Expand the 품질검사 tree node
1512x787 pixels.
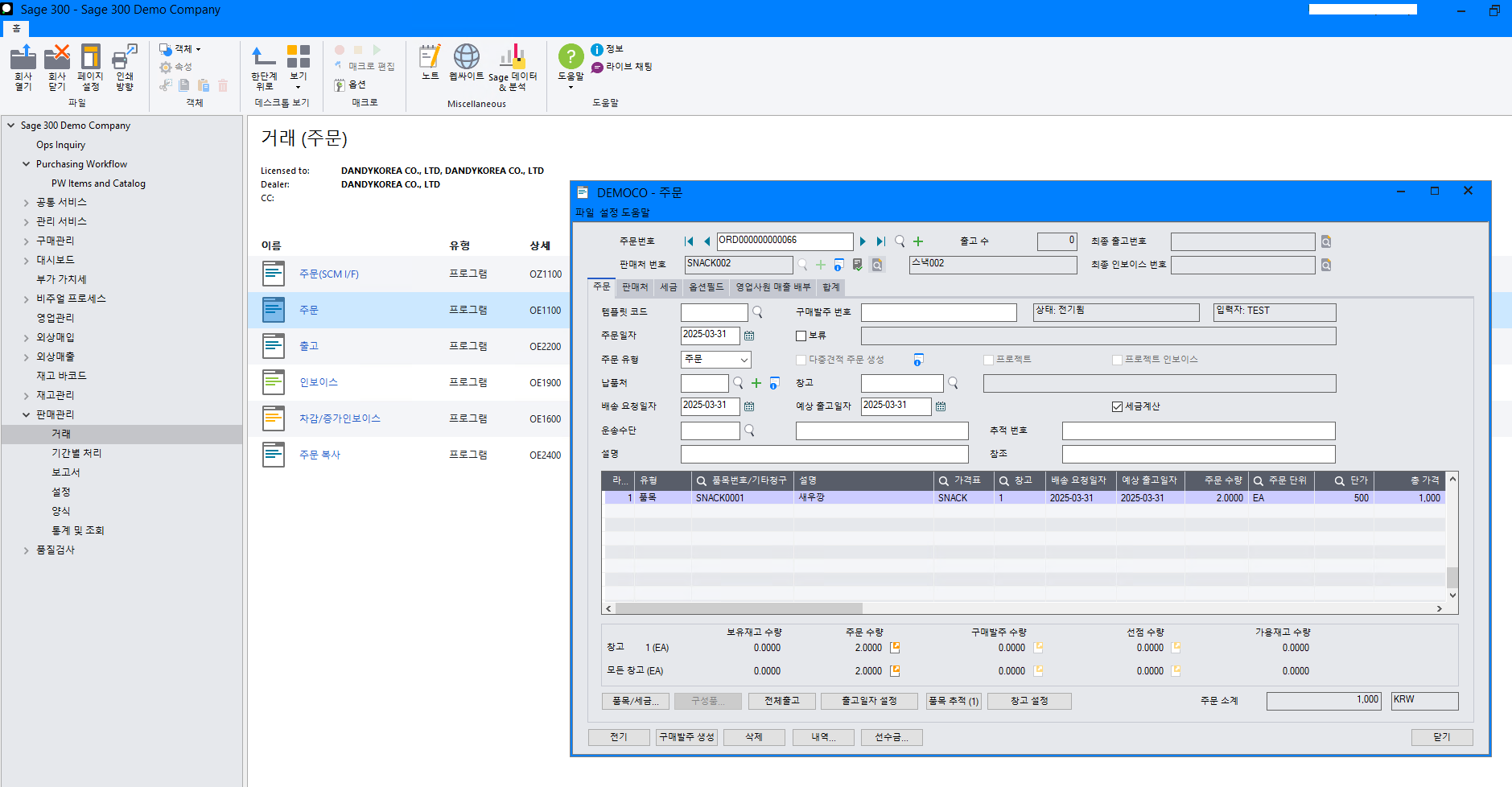(x=26, y=550)
